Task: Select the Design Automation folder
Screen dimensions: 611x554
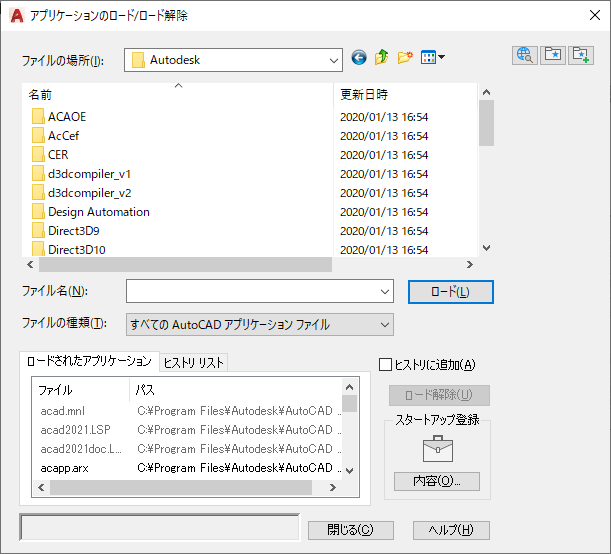Action: coord(91,212)
